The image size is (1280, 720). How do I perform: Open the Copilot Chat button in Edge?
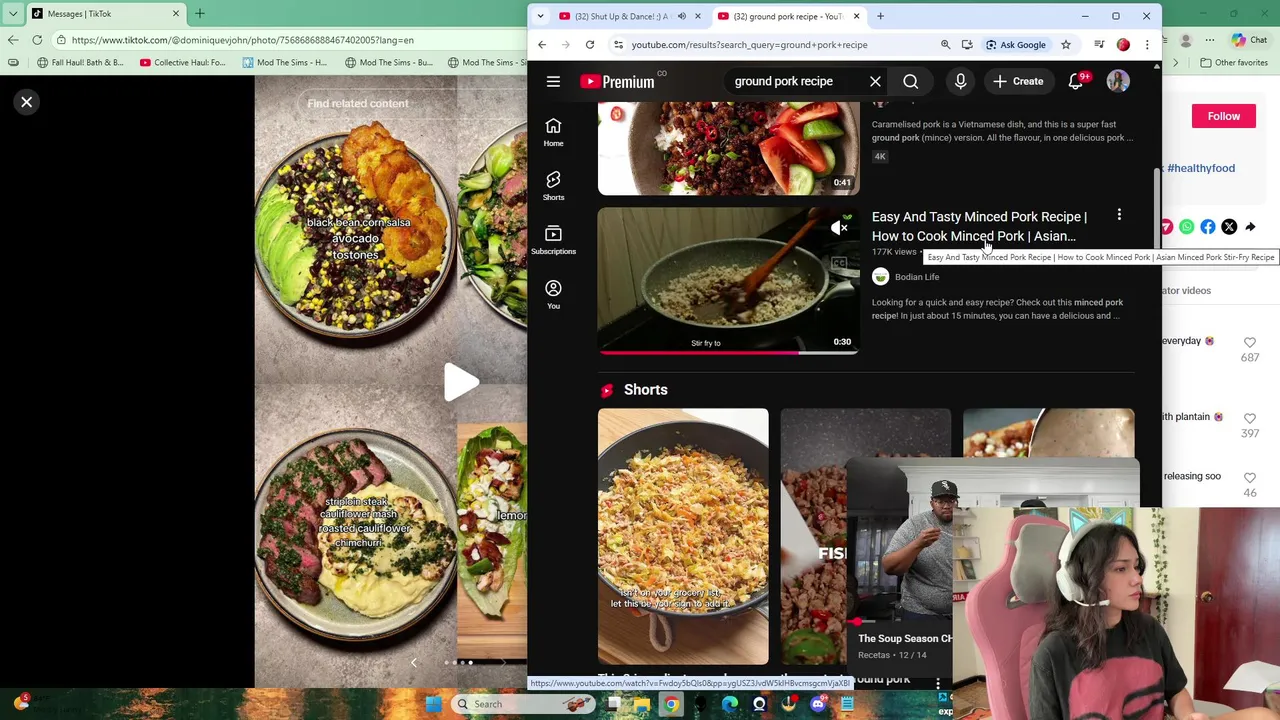[x=1250, y=40]
